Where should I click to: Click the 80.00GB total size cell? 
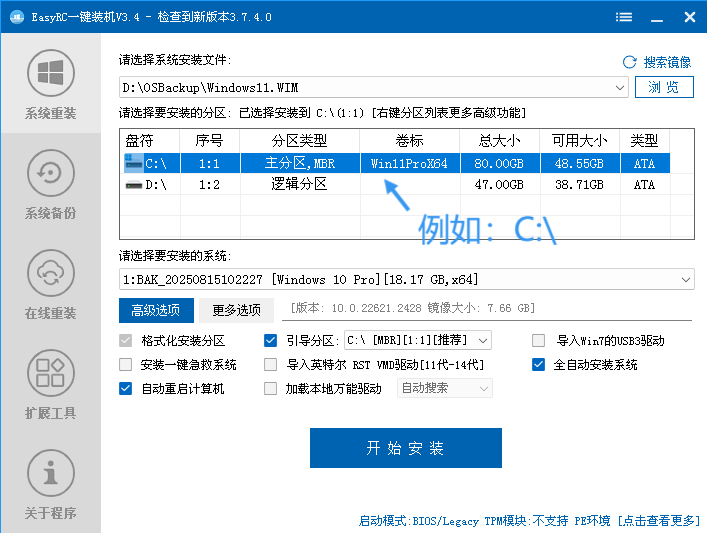click(x=499, y=163)
